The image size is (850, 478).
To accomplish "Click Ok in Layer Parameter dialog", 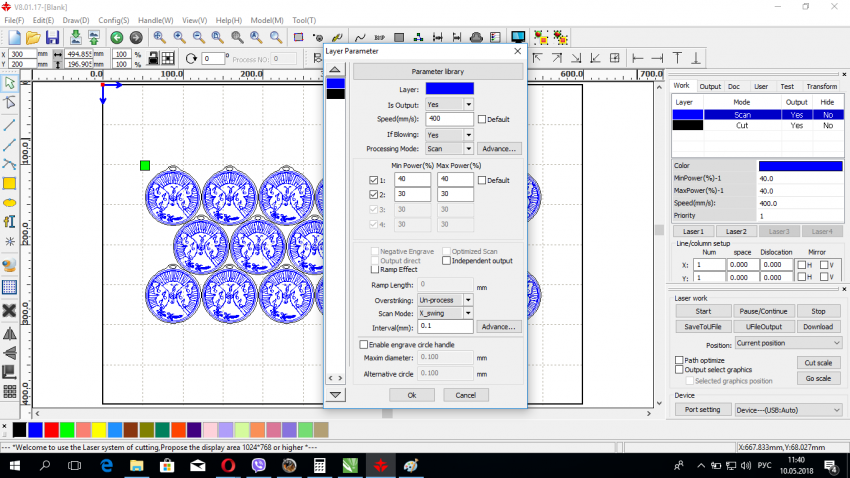I will click(412, 395).
